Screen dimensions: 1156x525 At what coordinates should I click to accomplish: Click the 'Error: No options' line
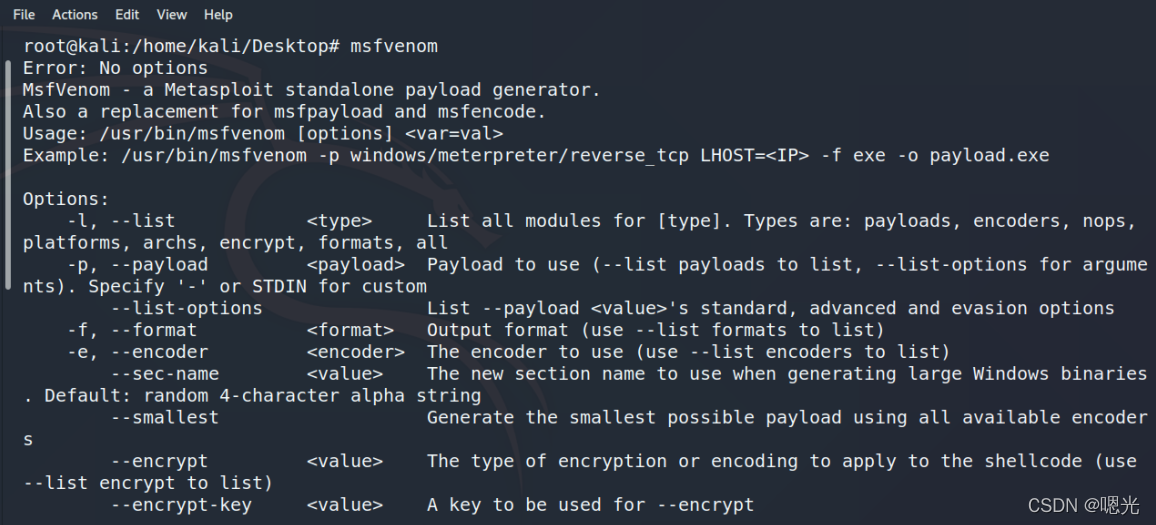(x=115, y=68)
